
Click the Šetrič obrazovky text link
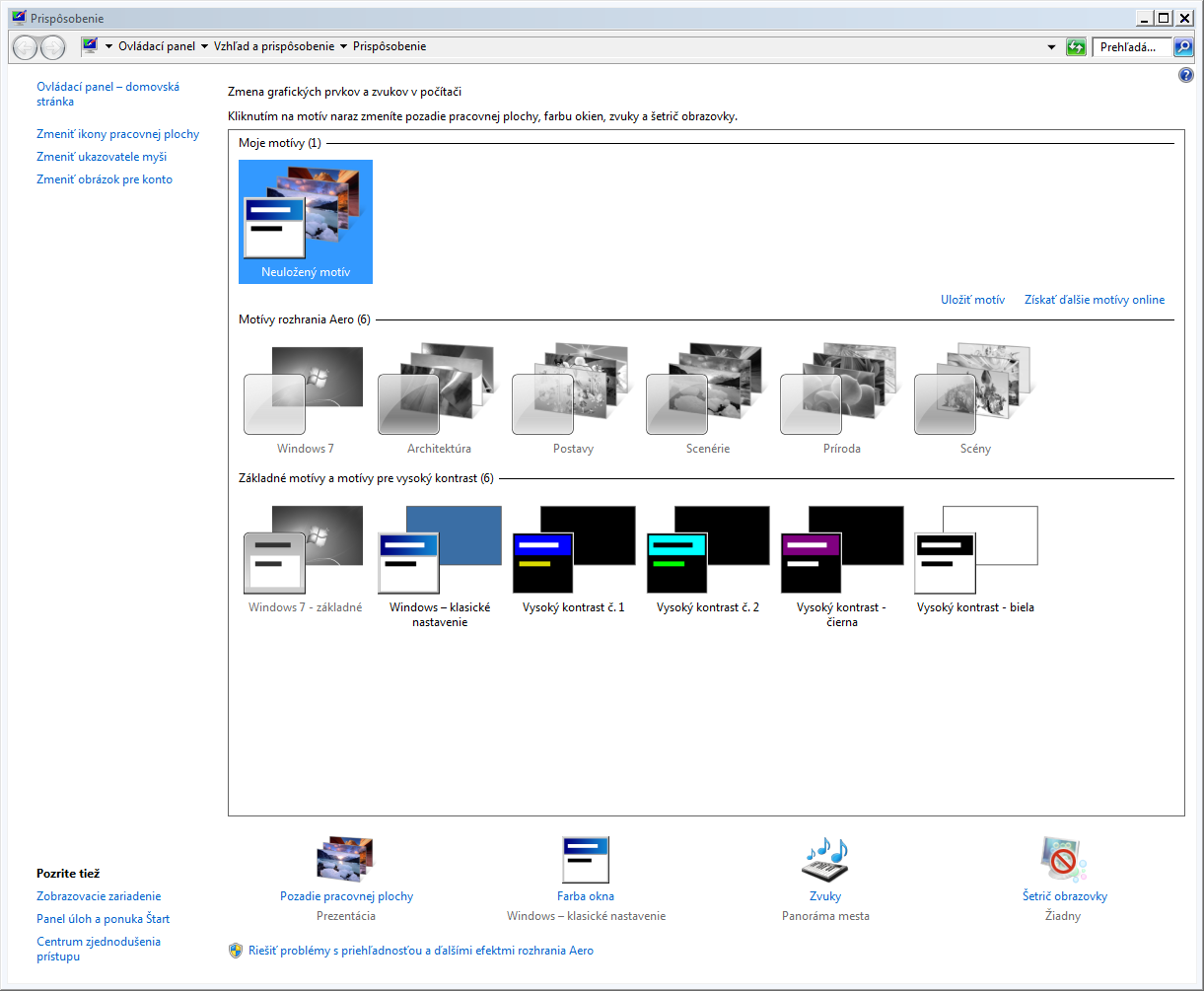click(x=1065, y=896)
